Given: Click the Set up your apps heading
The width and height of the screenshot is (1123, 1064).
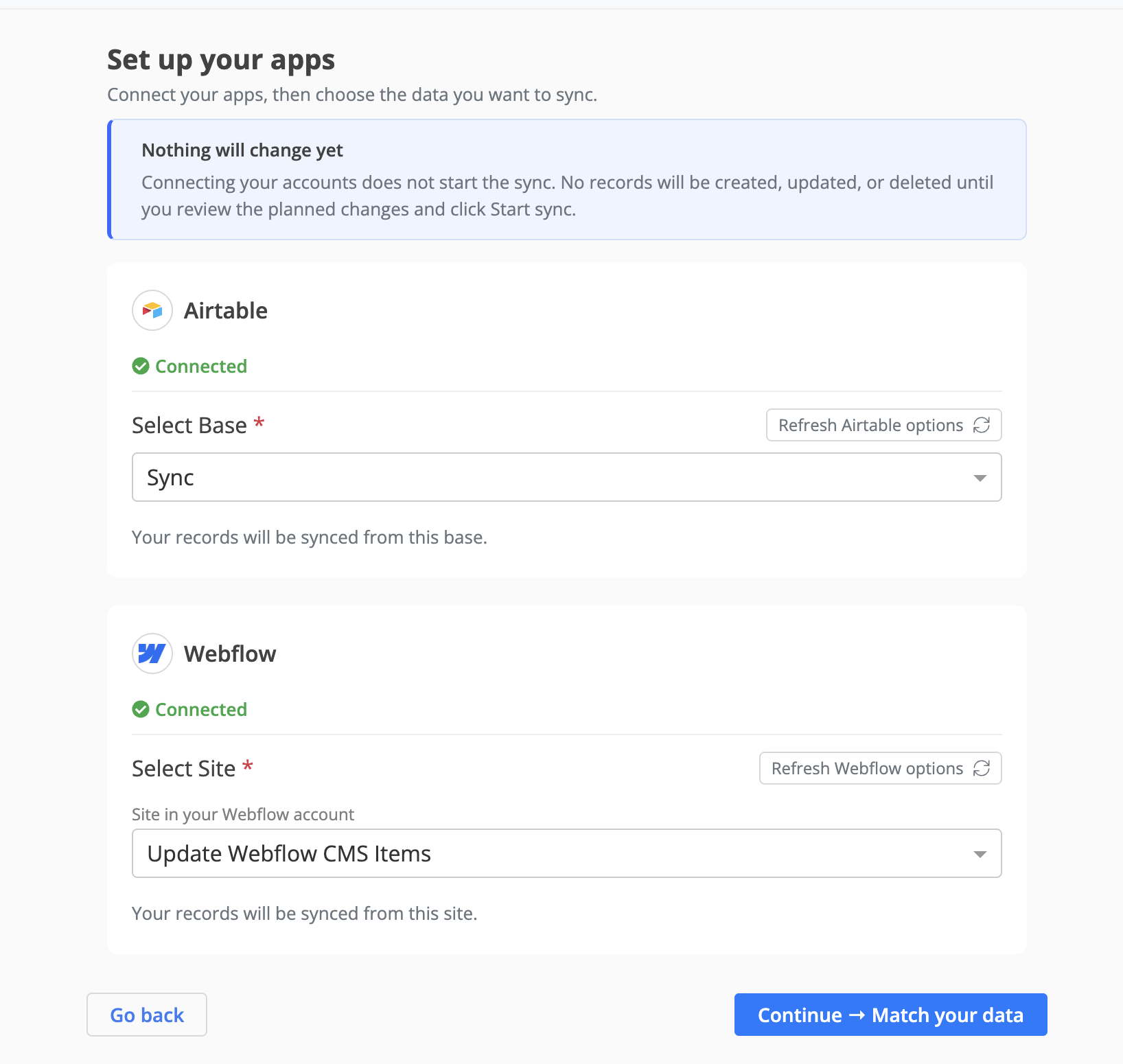Looking at the screenshot, I should (x=221, y=60).
